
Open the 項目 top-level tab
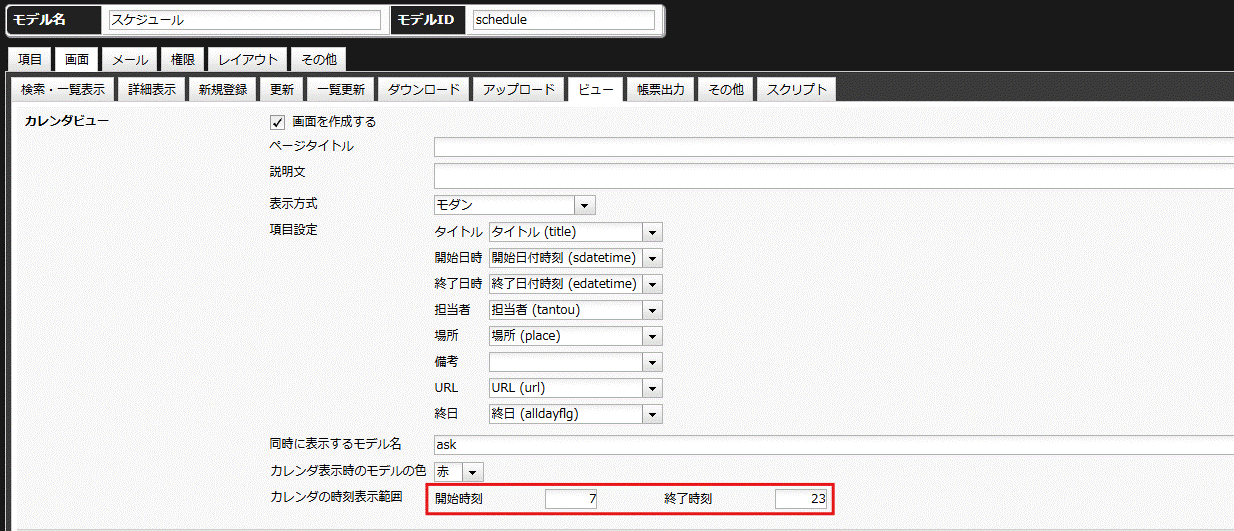coord(30,60)
